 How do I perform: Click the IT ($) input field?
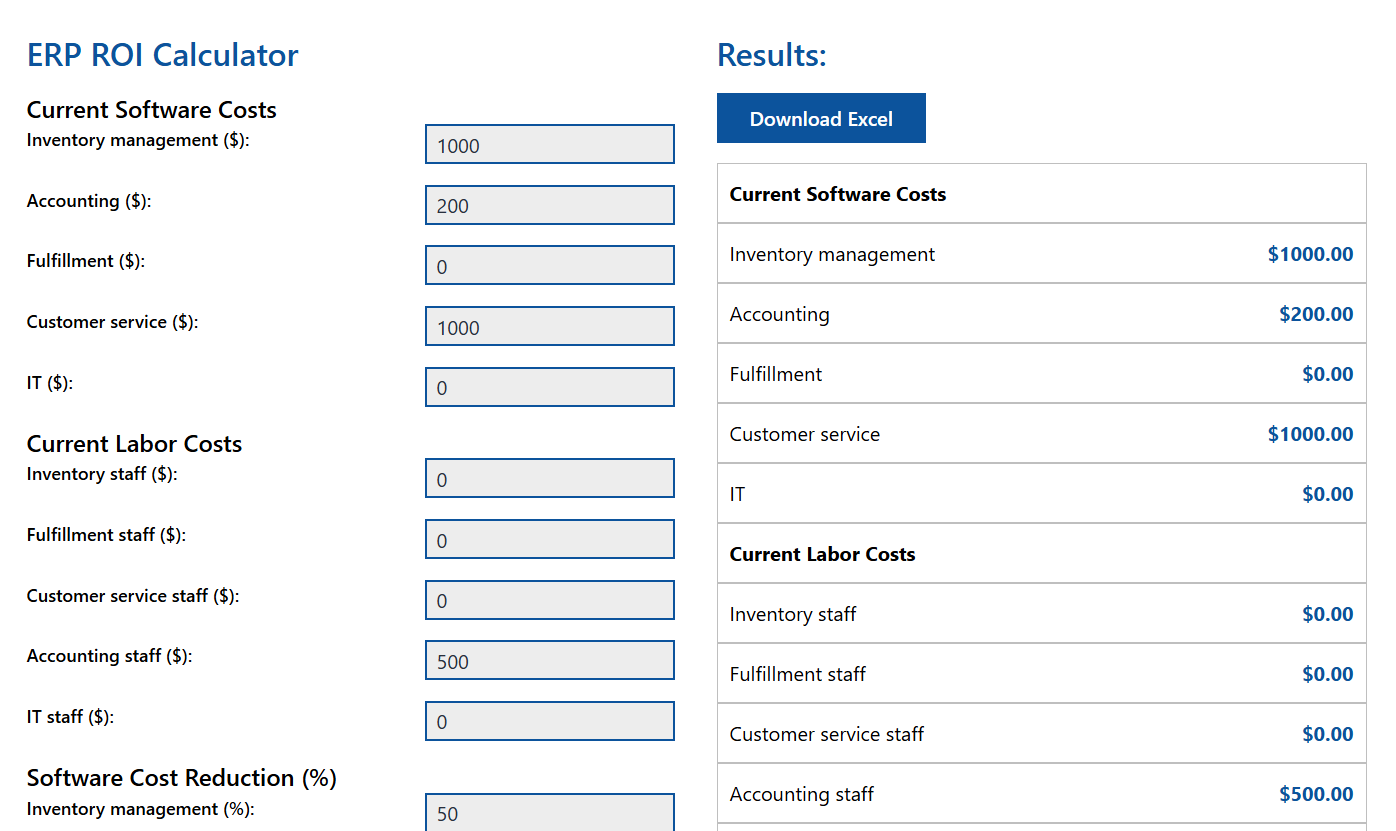(x=549, y=387)
